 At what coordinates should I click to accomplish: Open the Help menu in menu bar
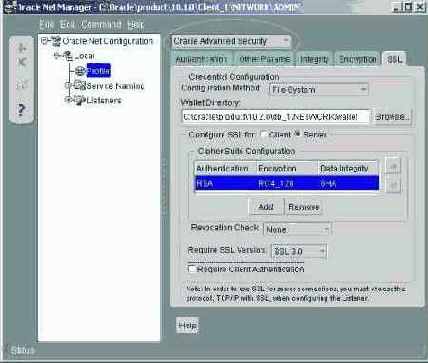135,24
